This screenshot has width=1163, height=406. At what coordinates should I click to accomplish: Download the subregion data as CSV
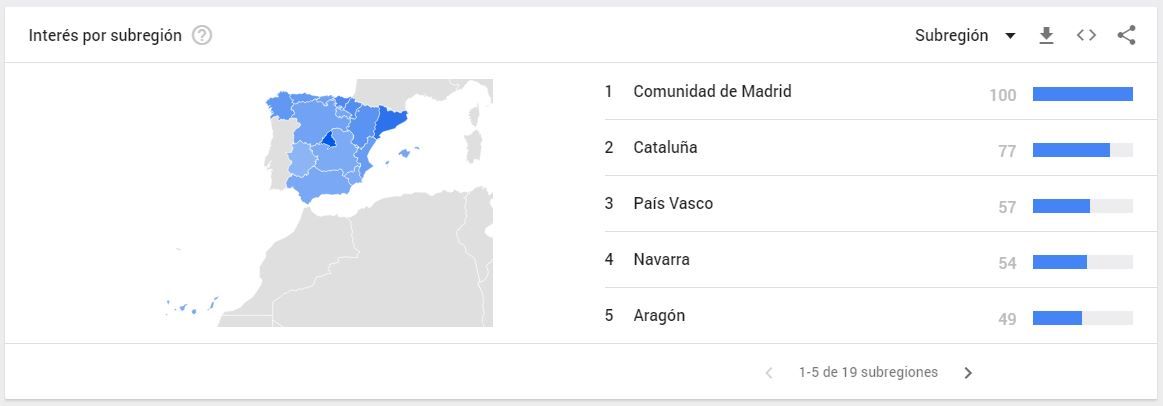1046,36
